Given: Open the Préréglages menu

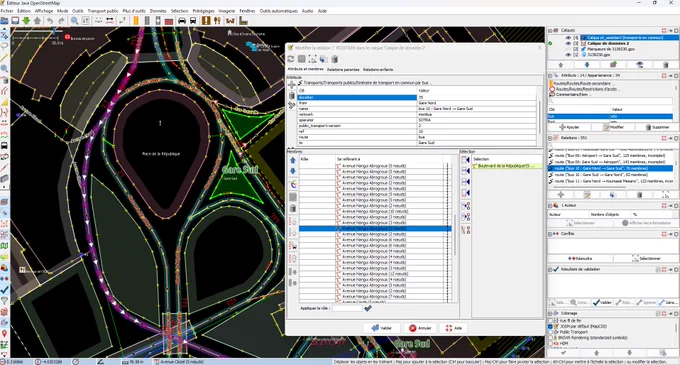Looking at the screenshot, I should (203, 11).
